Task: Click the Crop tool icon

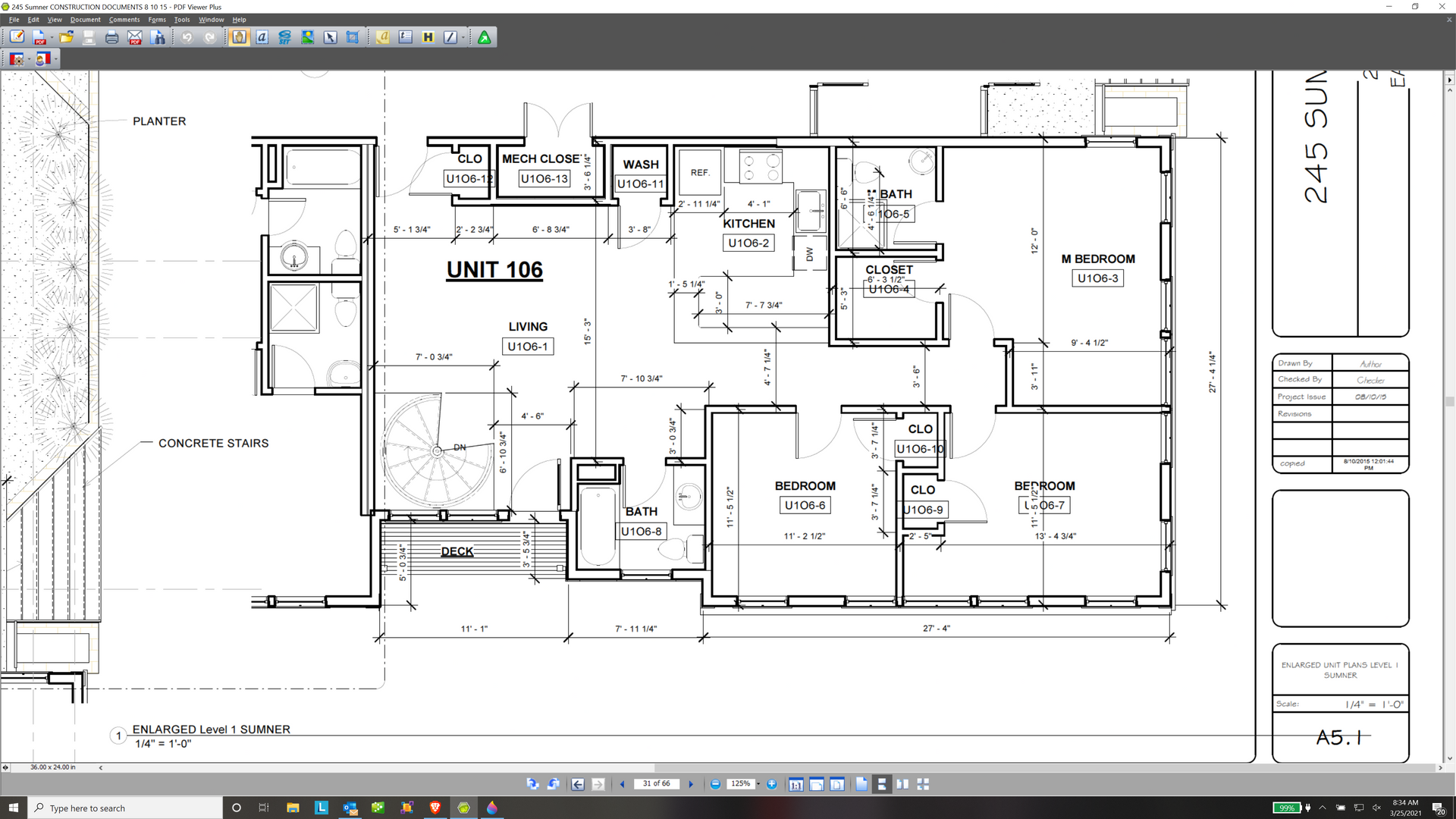Action: [353, 37]
